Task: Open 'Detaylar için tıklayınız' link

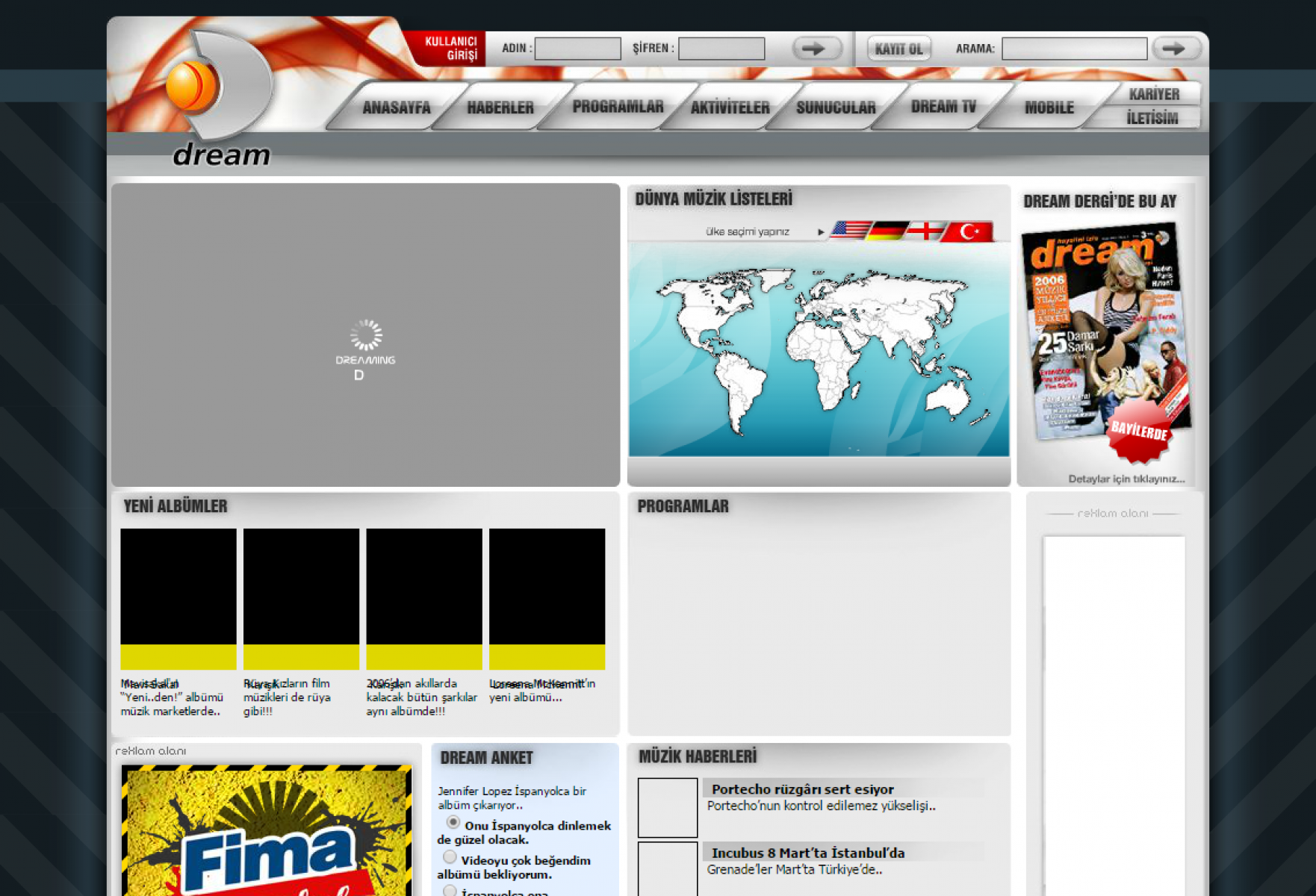Action: 1126,479
